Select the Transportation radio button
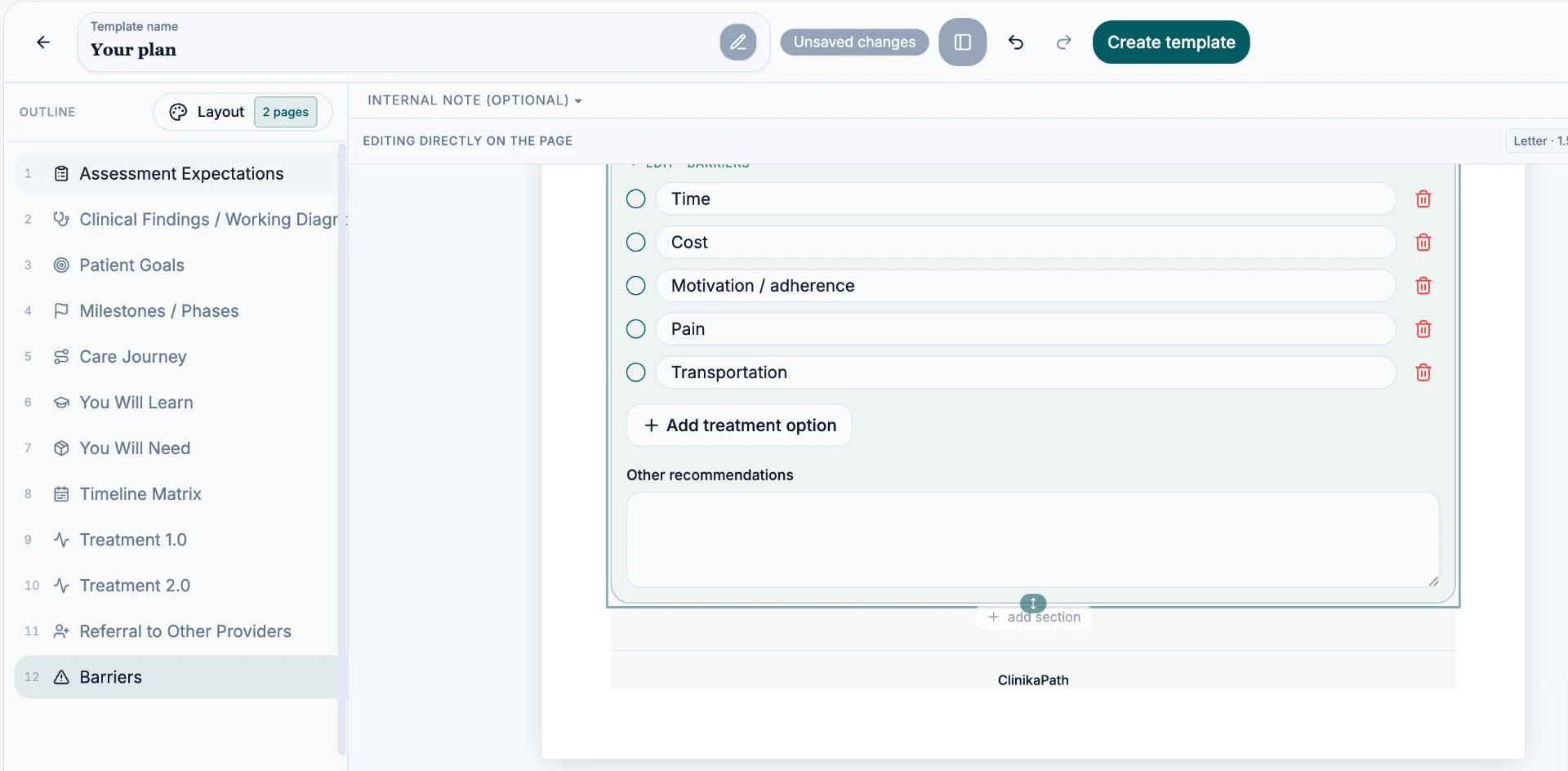Screen dimensions: 1568x771 click(x=636, y=372)
